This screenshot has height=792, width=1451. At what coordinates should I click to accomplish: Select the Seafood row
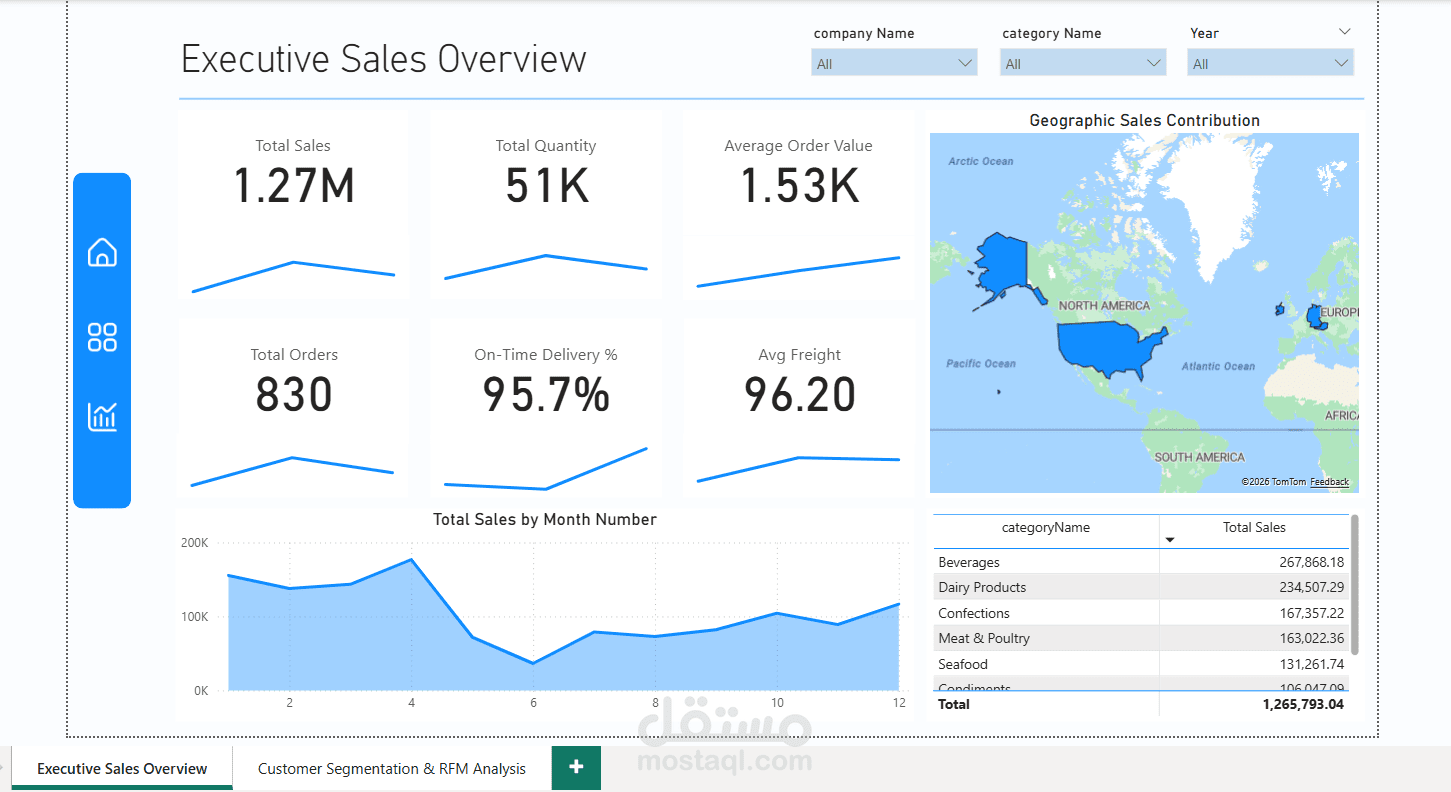click(x=1141, y=664)
